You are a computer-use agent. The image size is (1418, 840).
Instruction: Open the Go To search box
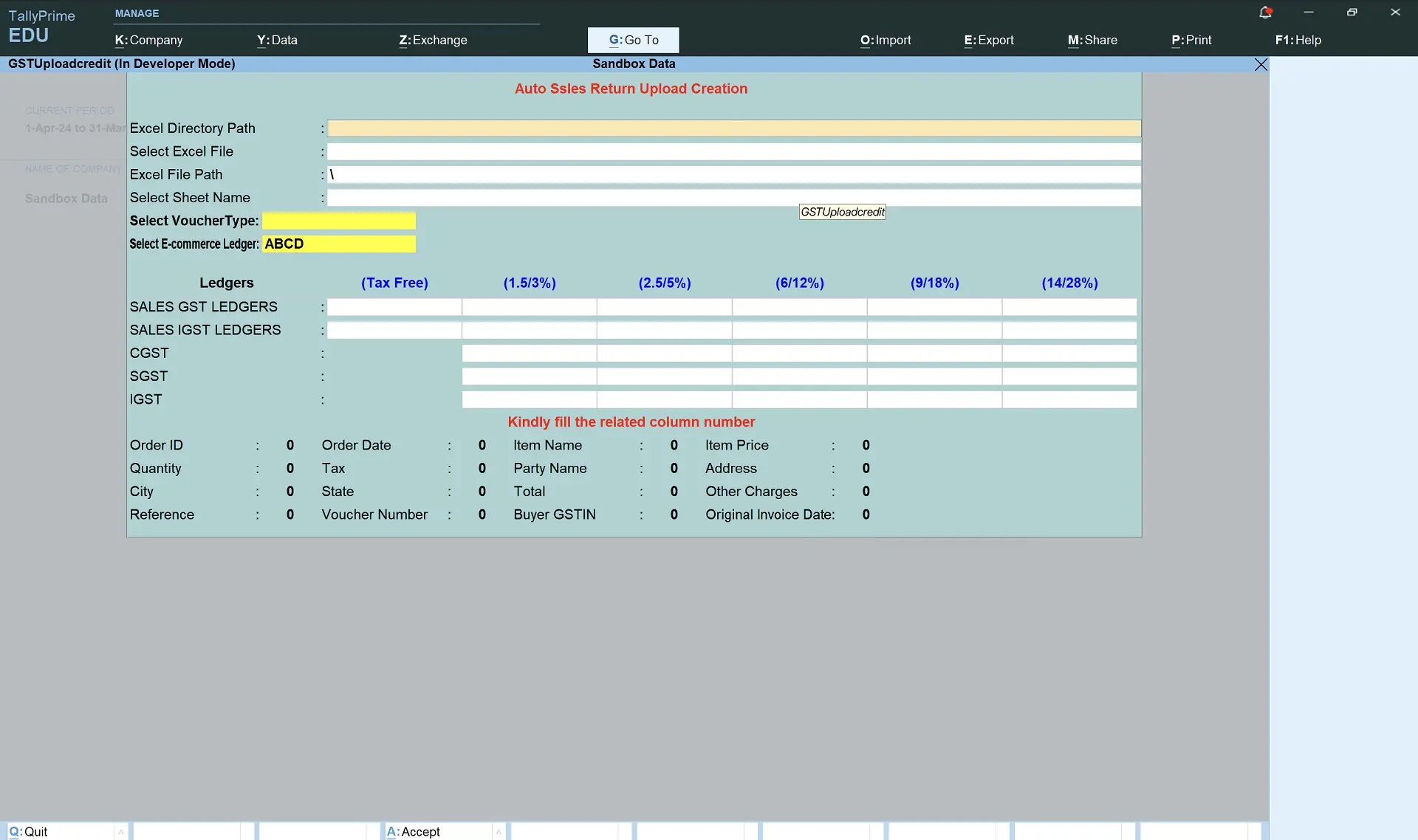[x=633, y=40]
